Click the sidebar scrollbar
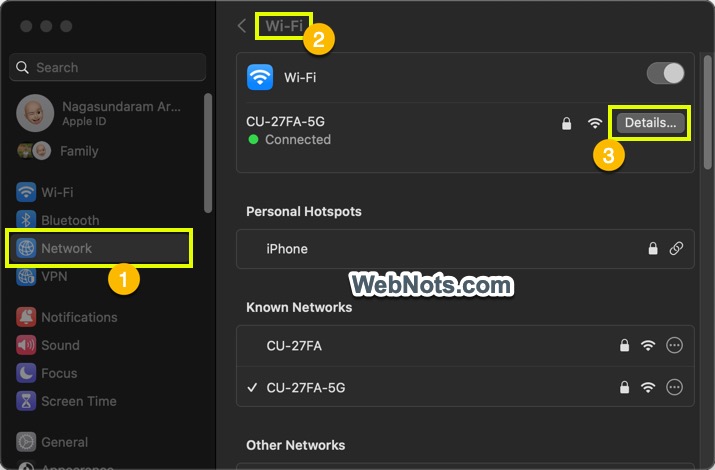Screen dimensions: 715x470 click(208, 153)
